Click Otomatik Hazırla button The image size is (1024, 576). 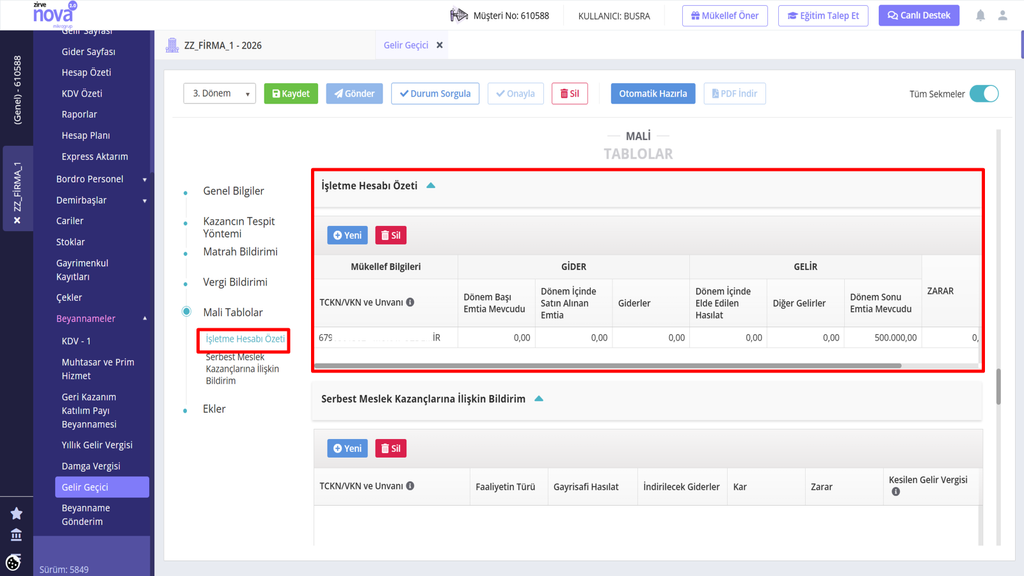653,93
